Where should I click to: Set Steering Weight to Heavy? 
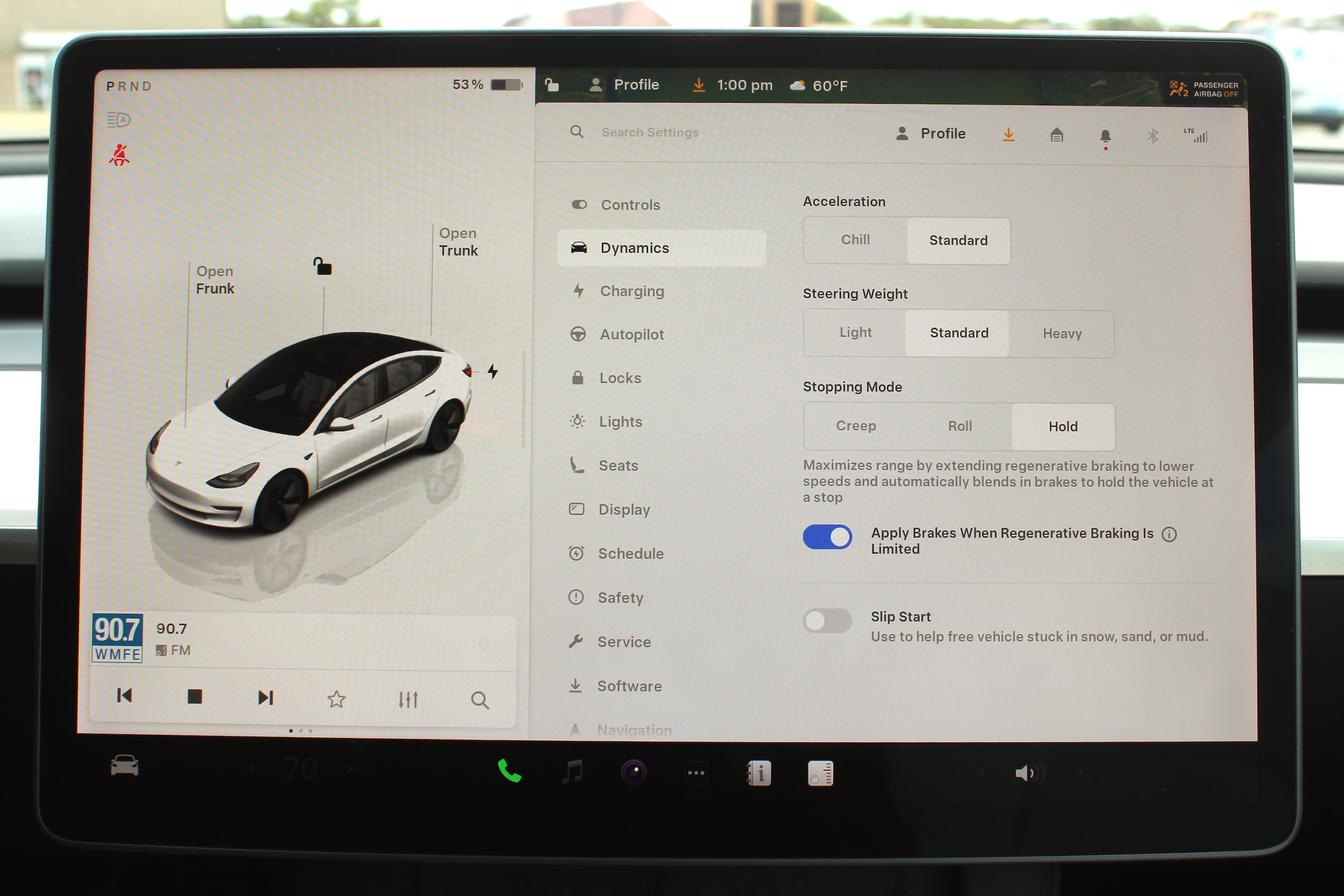[x=1062, y=334]
